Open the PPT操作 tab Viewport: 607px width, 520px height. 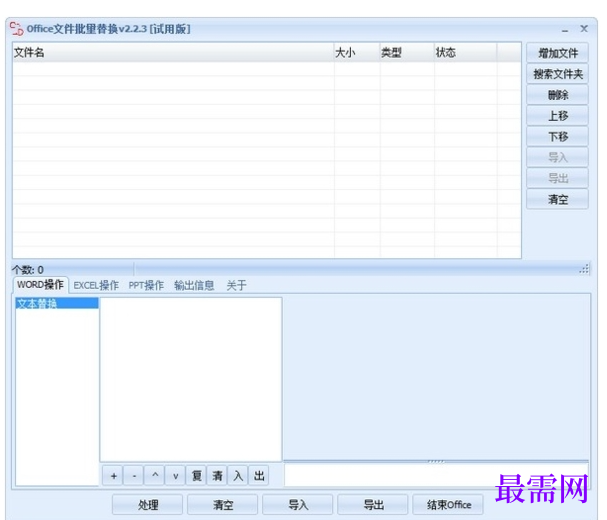click(146, 285)
